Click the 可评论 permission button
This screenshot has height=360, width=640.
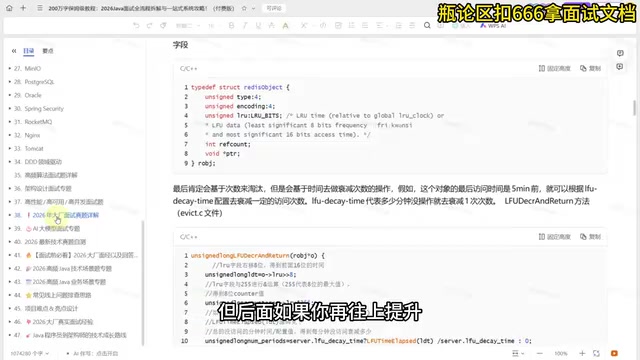click(274, 8)
